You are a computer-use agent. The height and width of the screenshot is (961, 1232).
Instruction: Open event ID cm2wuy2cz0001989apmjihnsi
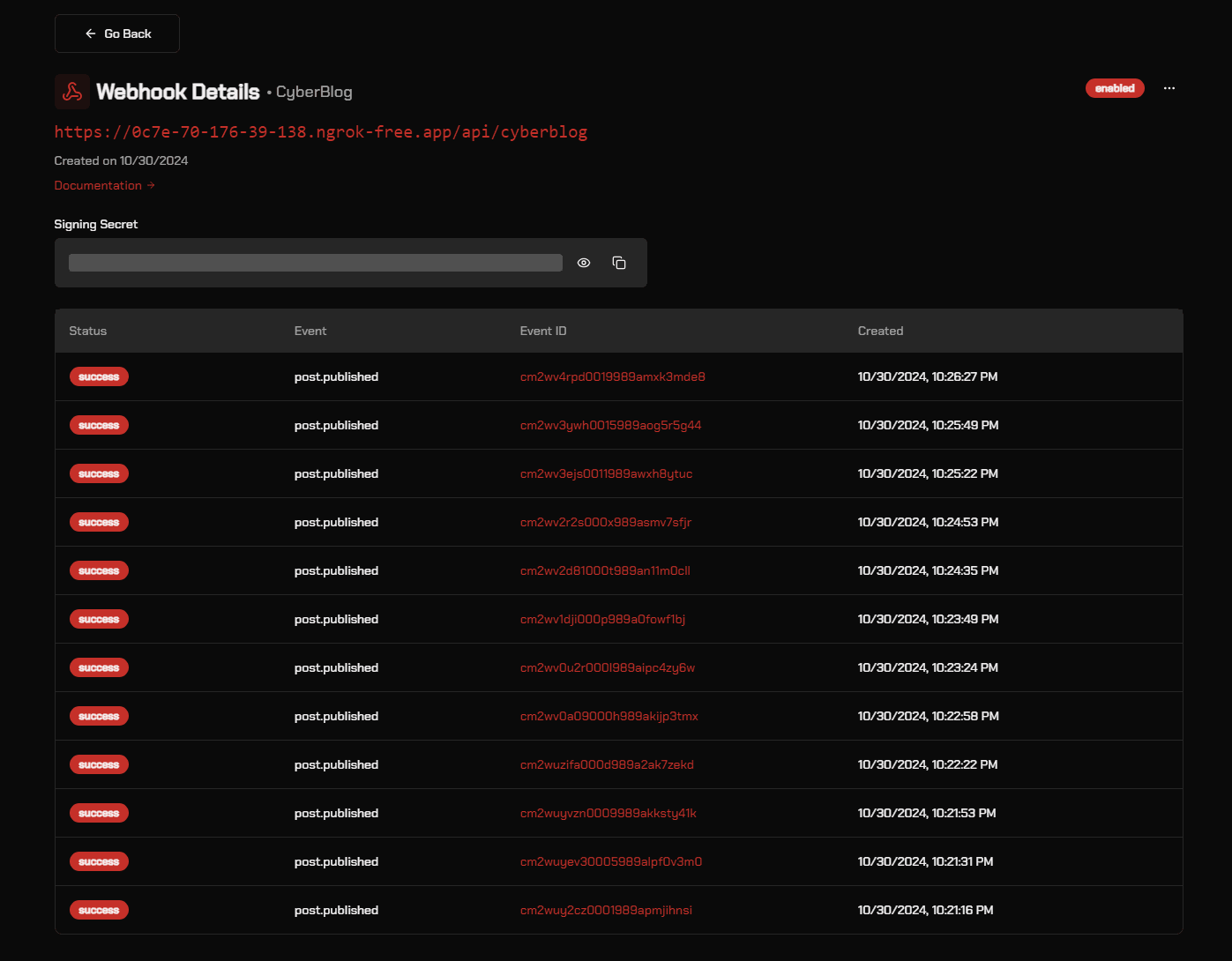click(x=606, y=910)
